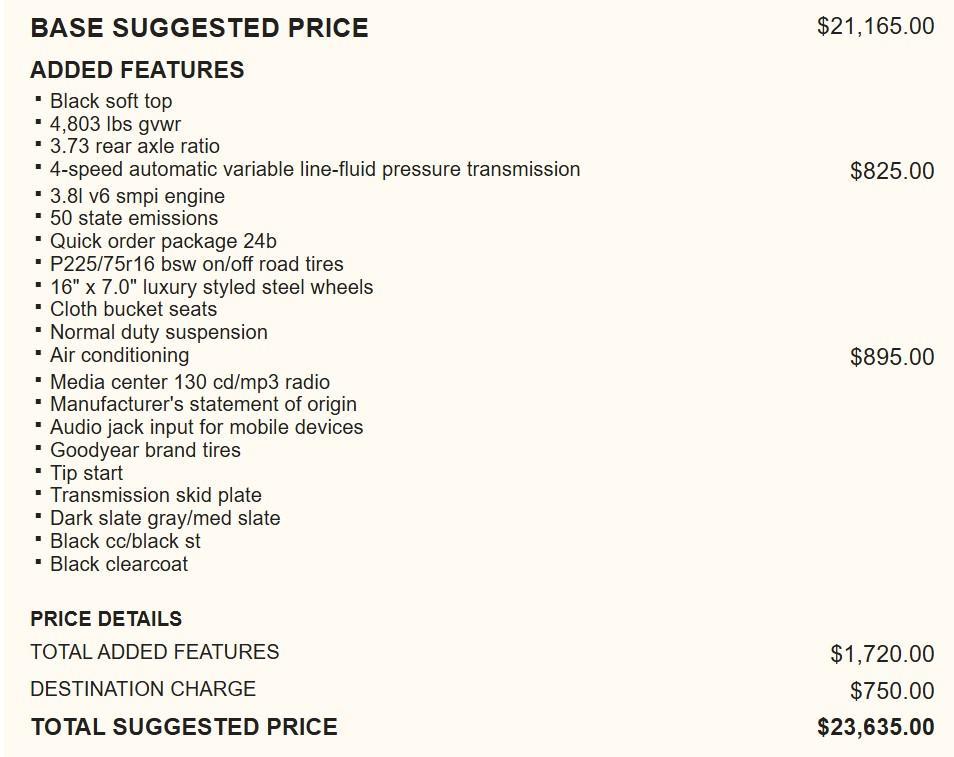Click the Black soft top feature

click(x=111, y=101)
